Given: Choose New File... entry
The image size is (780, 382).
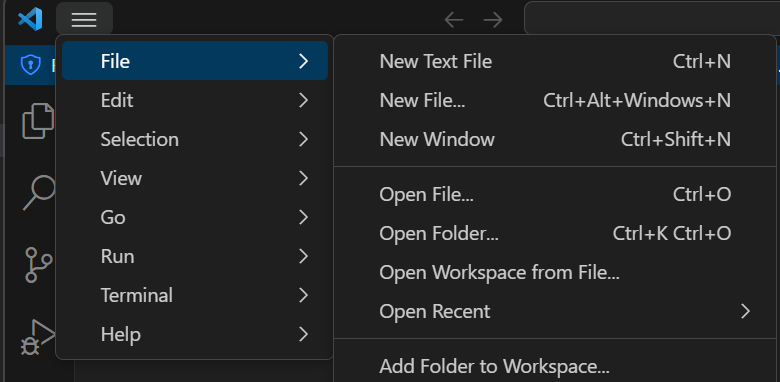Looking at the screenshot, I should point(555,100).
